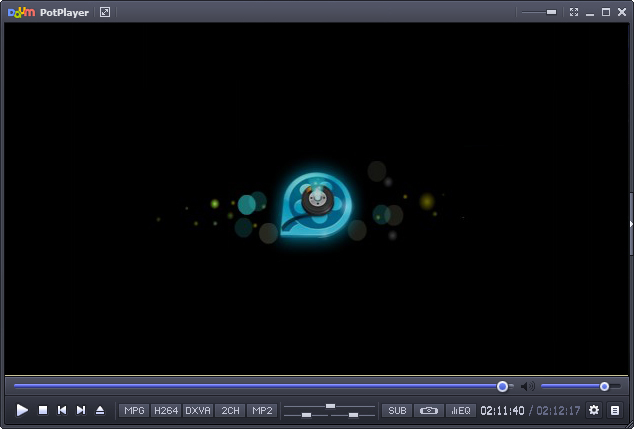
Task: Switch to fullscreen mode icon
Action: click(x=574, y=12)
